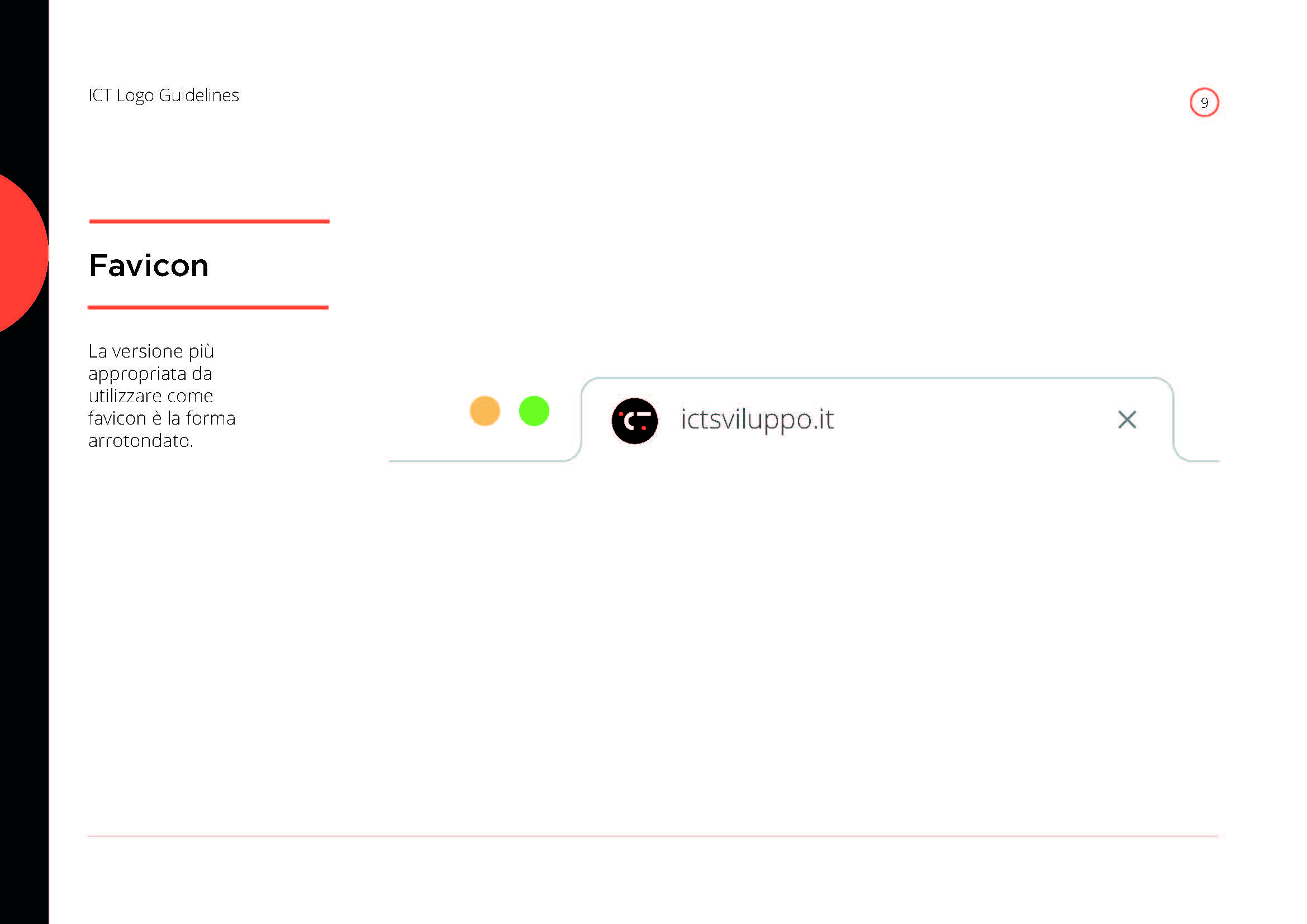Click the tab bar baseline left of the orange dot
The image size is (1307, 924).
(x=427, y=461)
